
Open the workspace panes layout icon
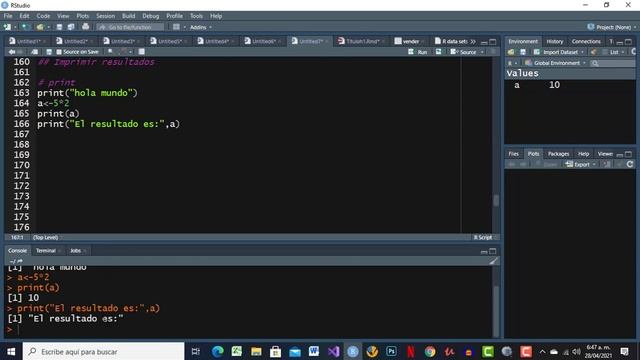coord(176,27)
